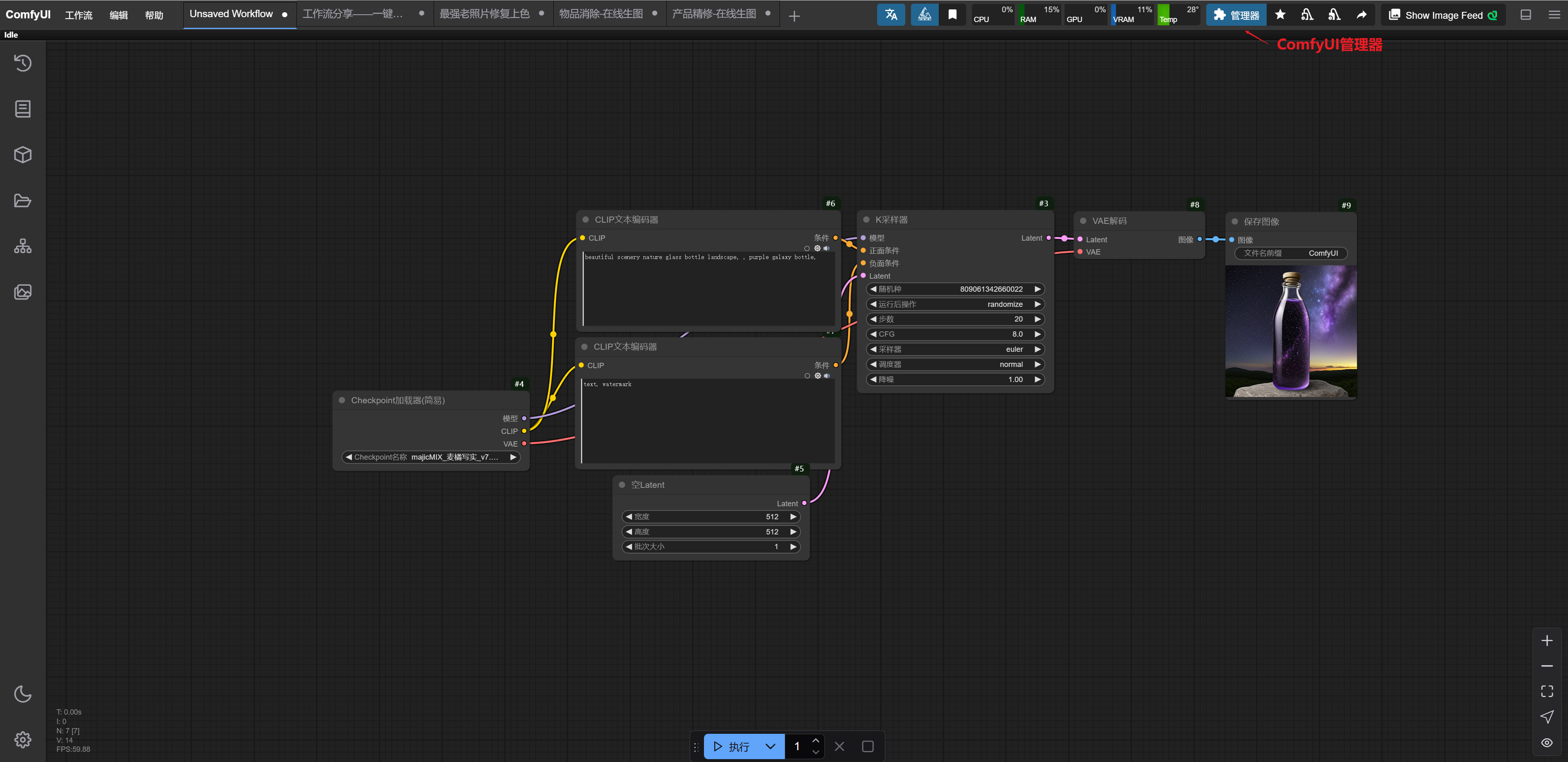1568x762 pixels.
Task: Open new workflow tab with plus button
Action: coord(794,16)
